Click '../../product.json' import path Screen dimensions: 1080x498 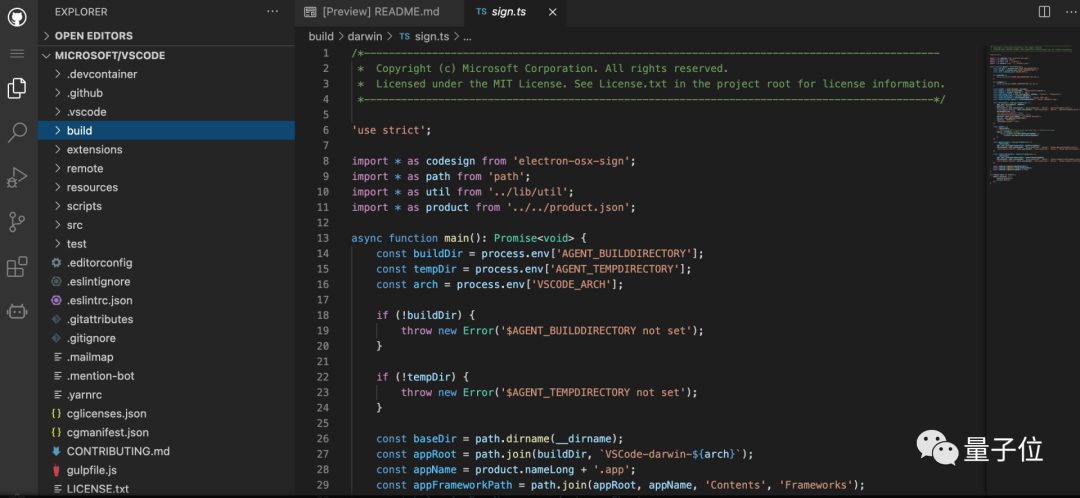point(568,207)
